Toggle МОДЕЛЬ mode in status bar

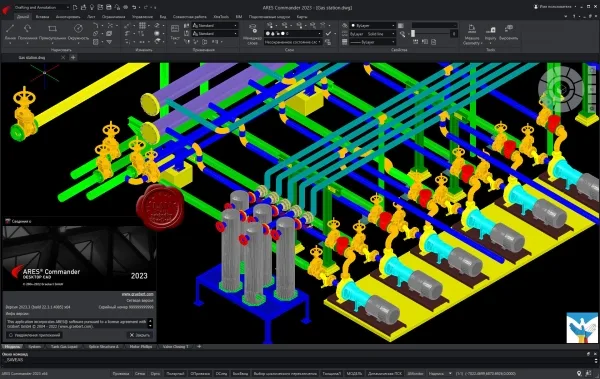[x=354, y=373]
